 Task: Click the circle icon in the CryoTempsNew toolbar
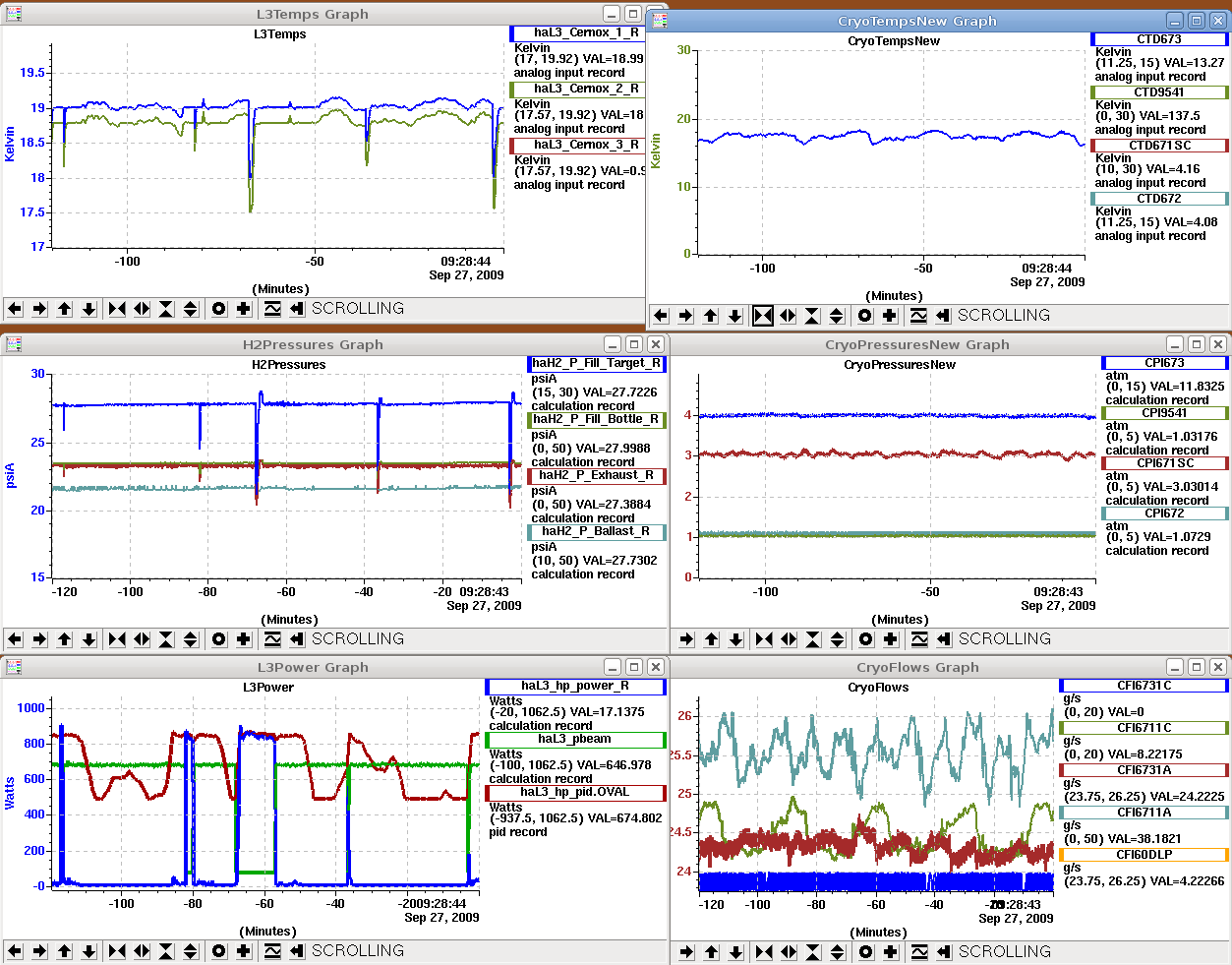point(864,316)
